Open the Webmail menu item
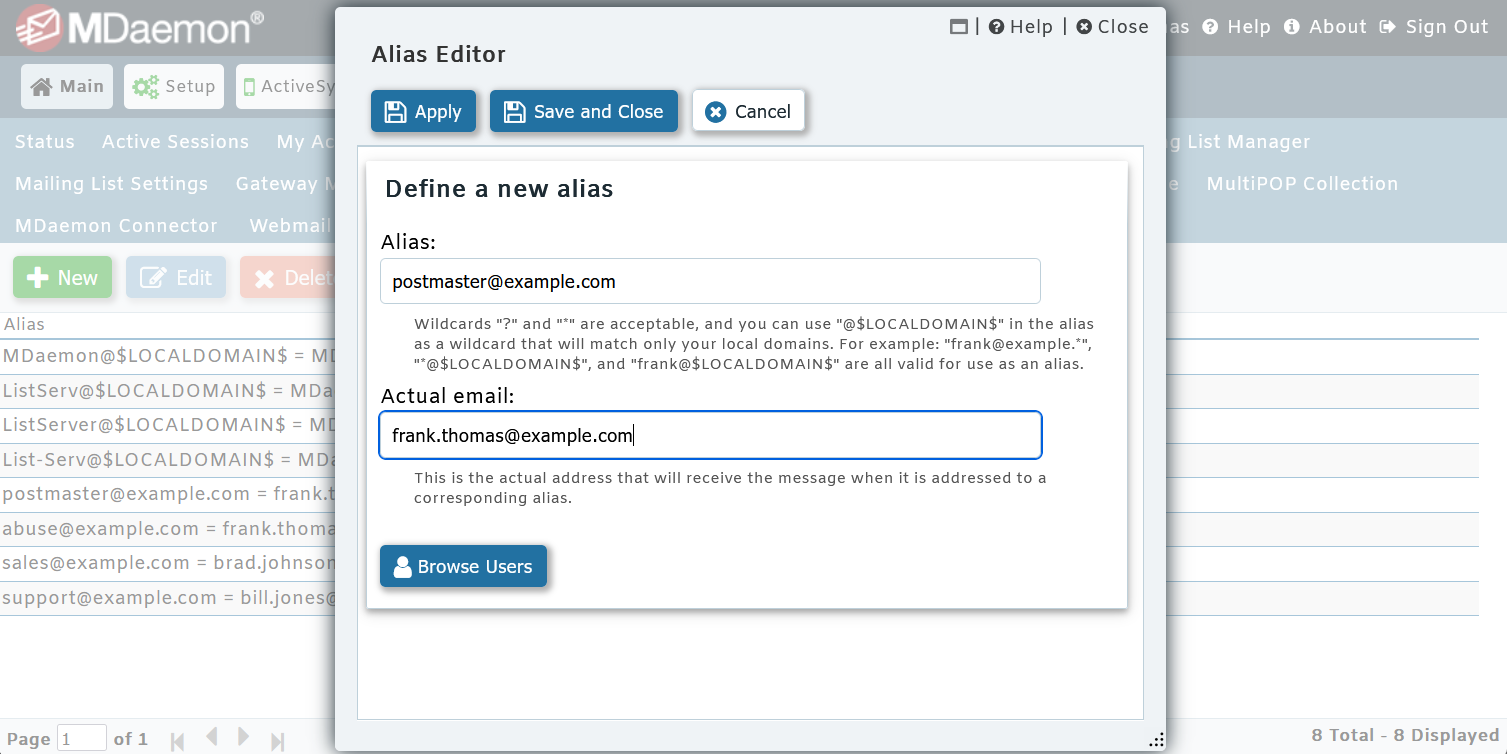This screenshot has height=754, width=1507. click(291, 226)
